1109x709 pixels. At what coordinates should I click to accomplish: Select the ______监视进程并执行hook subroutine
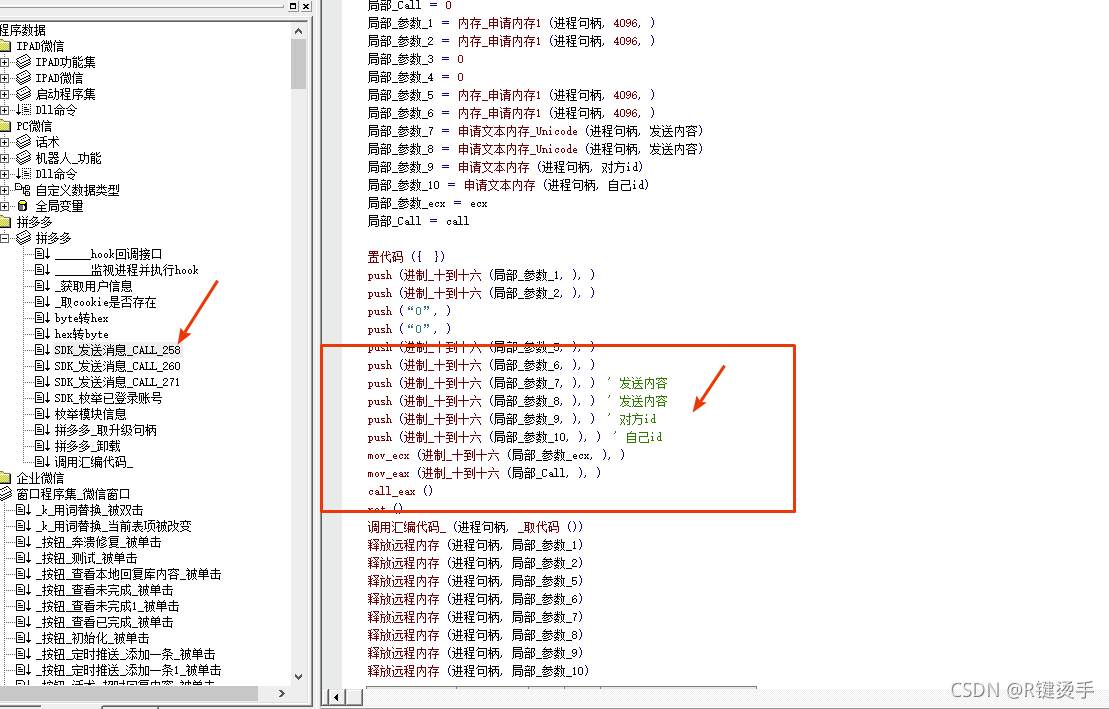[x=127, y=270]
